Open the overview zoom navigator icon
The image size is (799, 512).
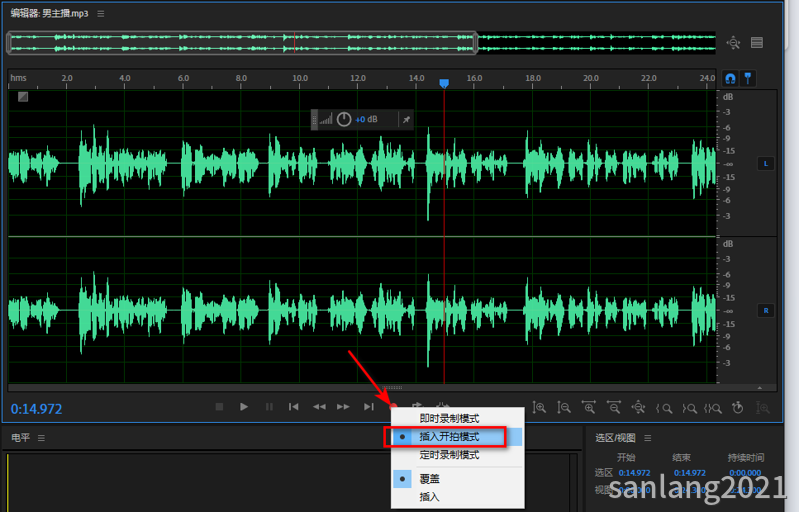[733, 43]
